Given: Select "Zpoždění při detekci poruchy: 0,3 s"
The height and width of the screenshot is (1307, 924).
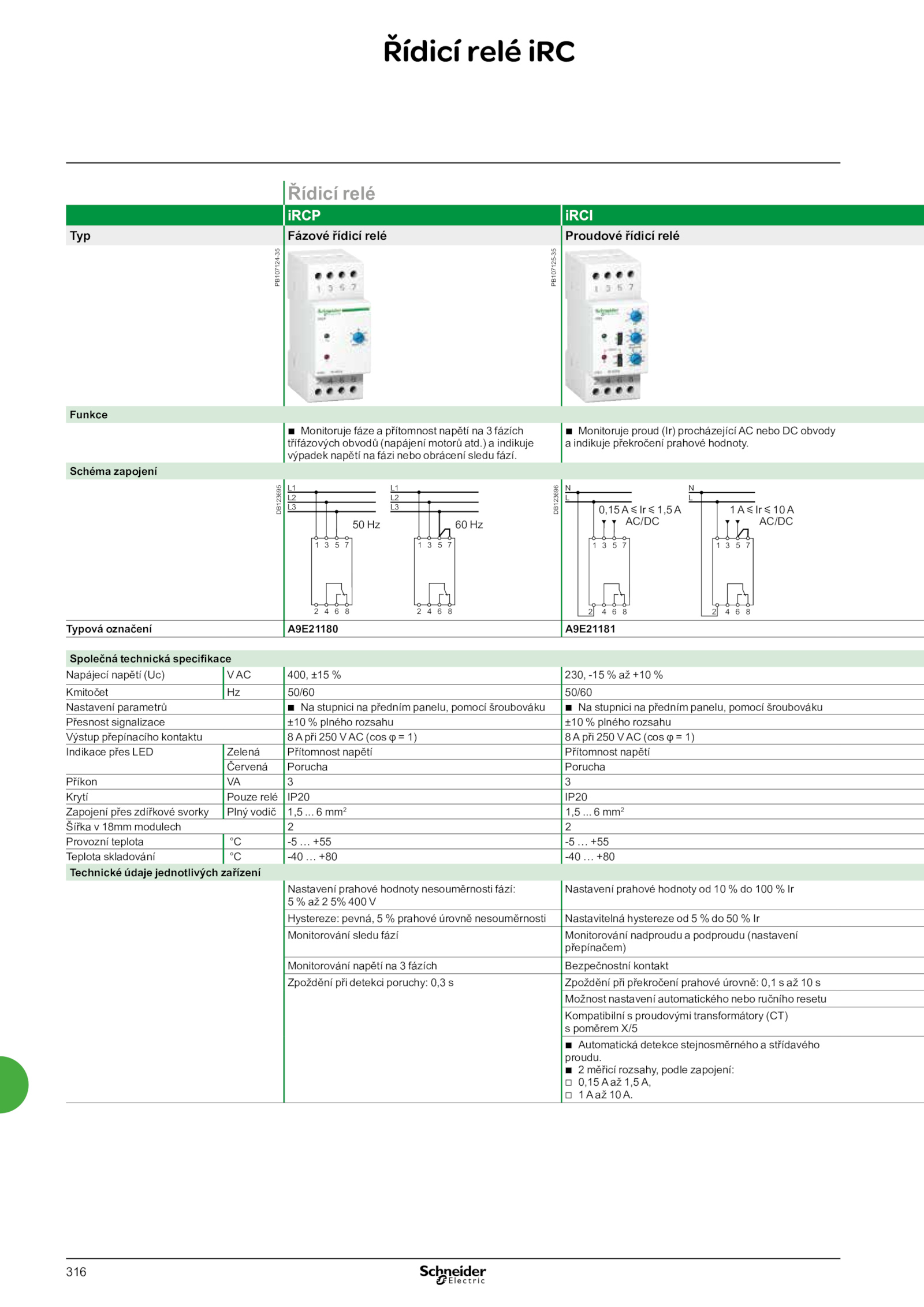Looking at the screenshot, I should pos(371,982).
